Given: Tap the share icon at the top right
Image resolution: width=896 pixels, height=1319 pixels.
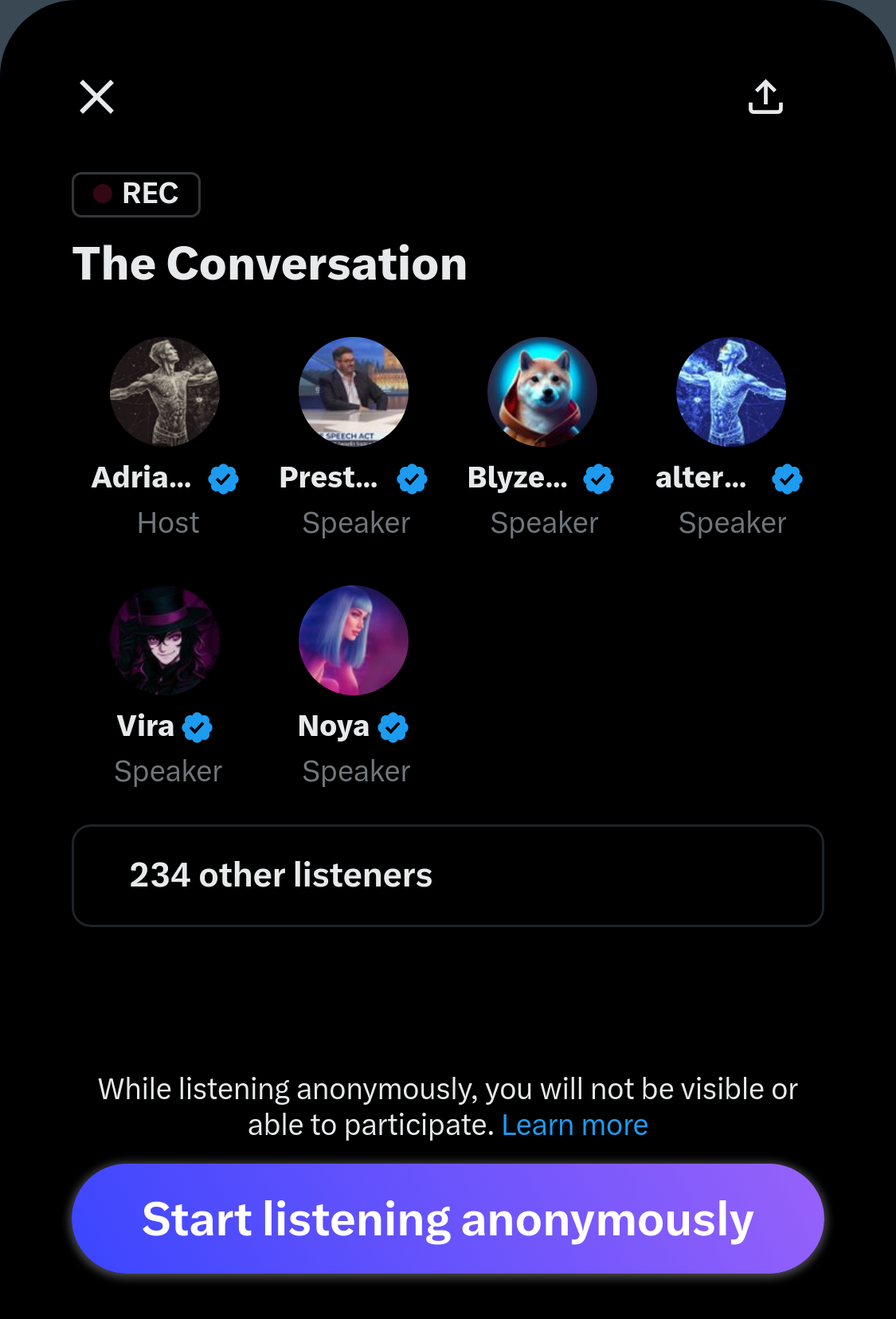Looking at the screenshot, I should point(765,97).
